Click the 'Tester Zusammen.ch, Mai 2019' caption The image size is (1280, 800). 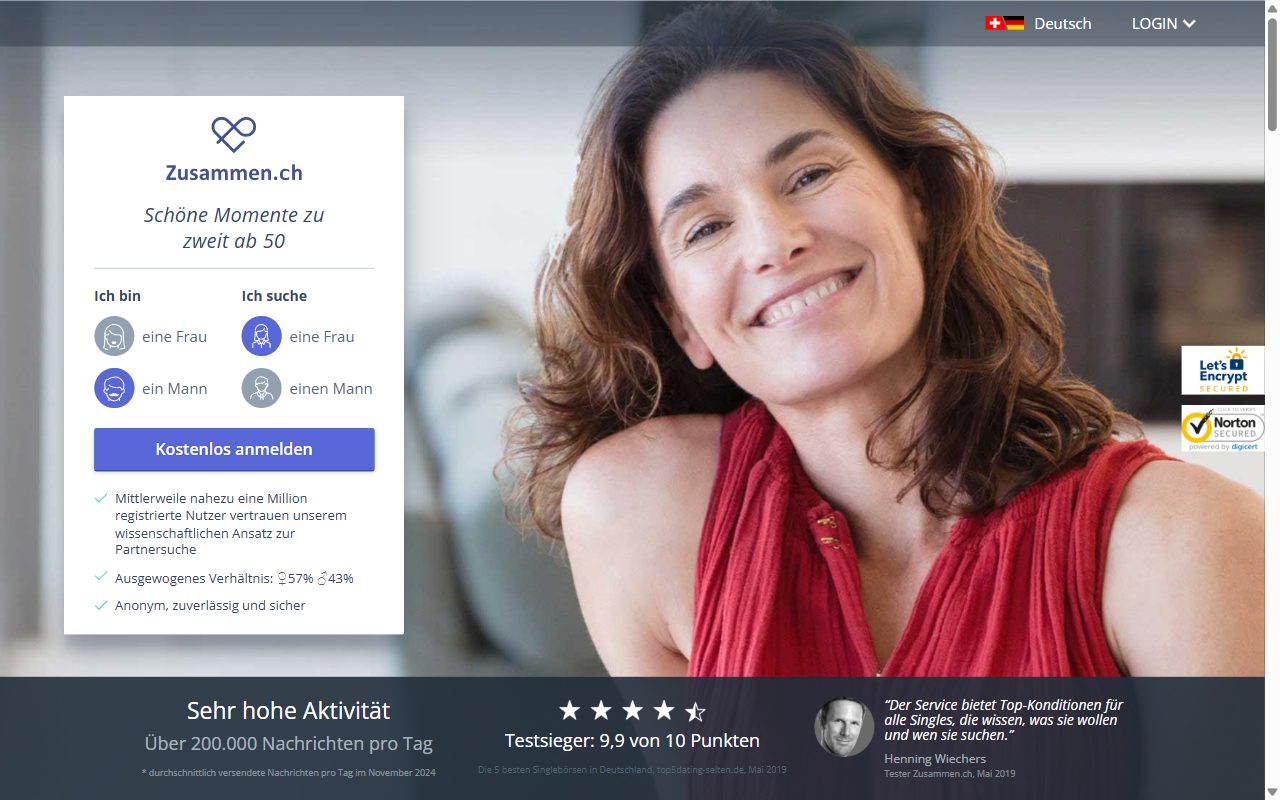click(950, 774)
